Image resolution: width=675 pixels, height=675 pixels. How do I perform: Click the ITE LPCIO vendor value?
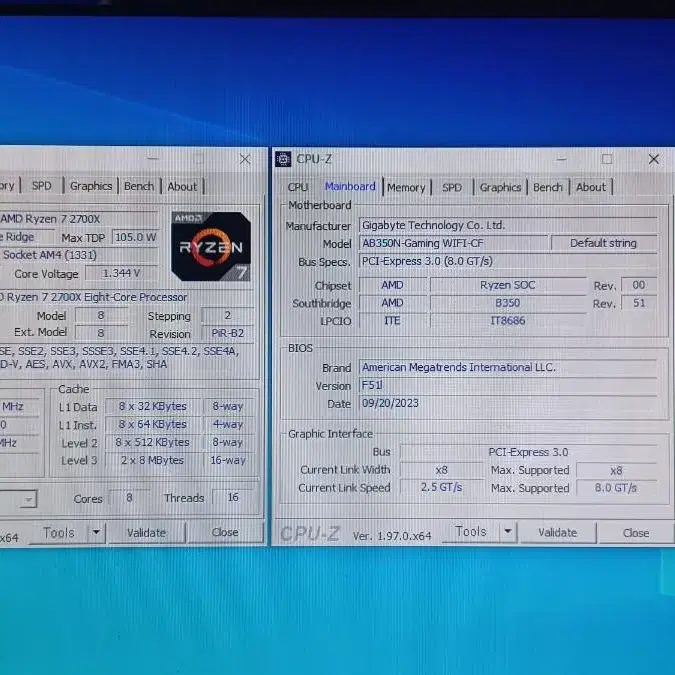[392, 321]
